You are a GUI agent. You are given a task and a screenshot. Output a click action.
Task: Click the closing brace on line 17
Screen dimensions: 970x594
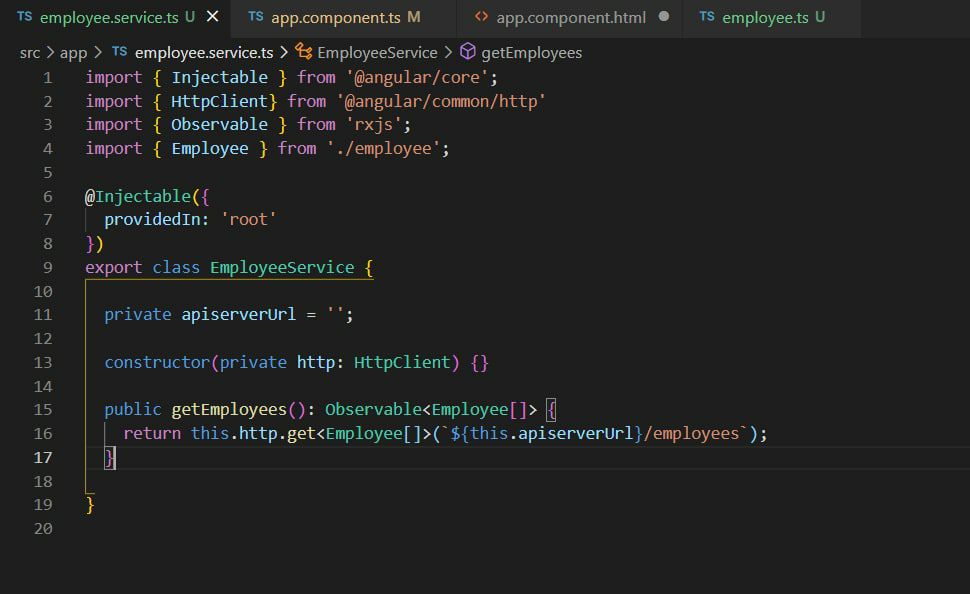coord(109,458)
